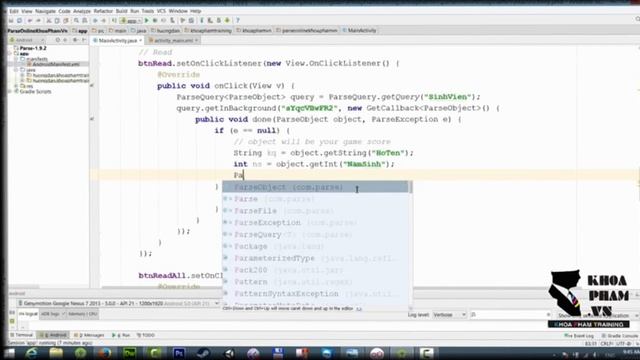The image size is (640, 360).
Task: Expand the res folder in project tree
Action: tap(17, 86)
